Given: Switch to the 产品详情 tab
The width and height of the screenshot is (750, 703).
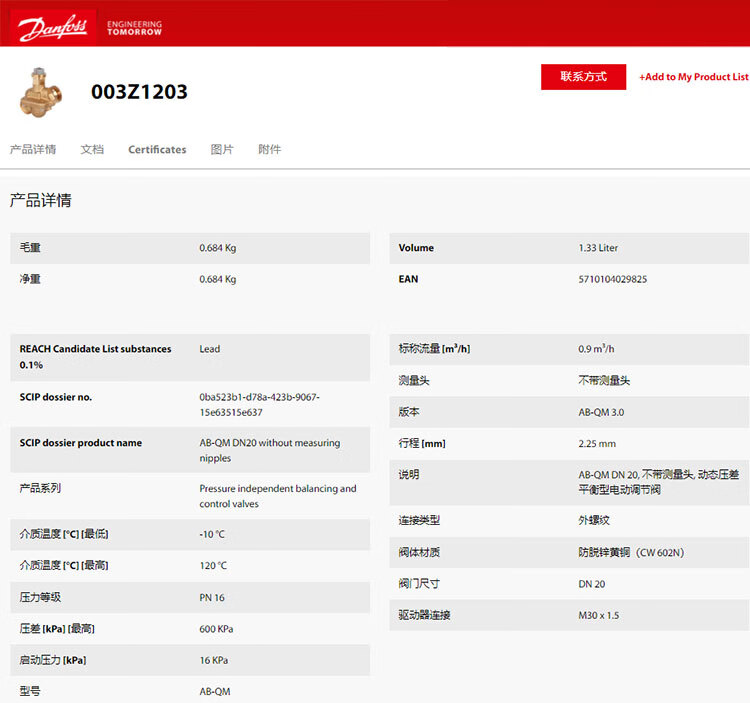Looking at the screenshot, I should 33,149.
